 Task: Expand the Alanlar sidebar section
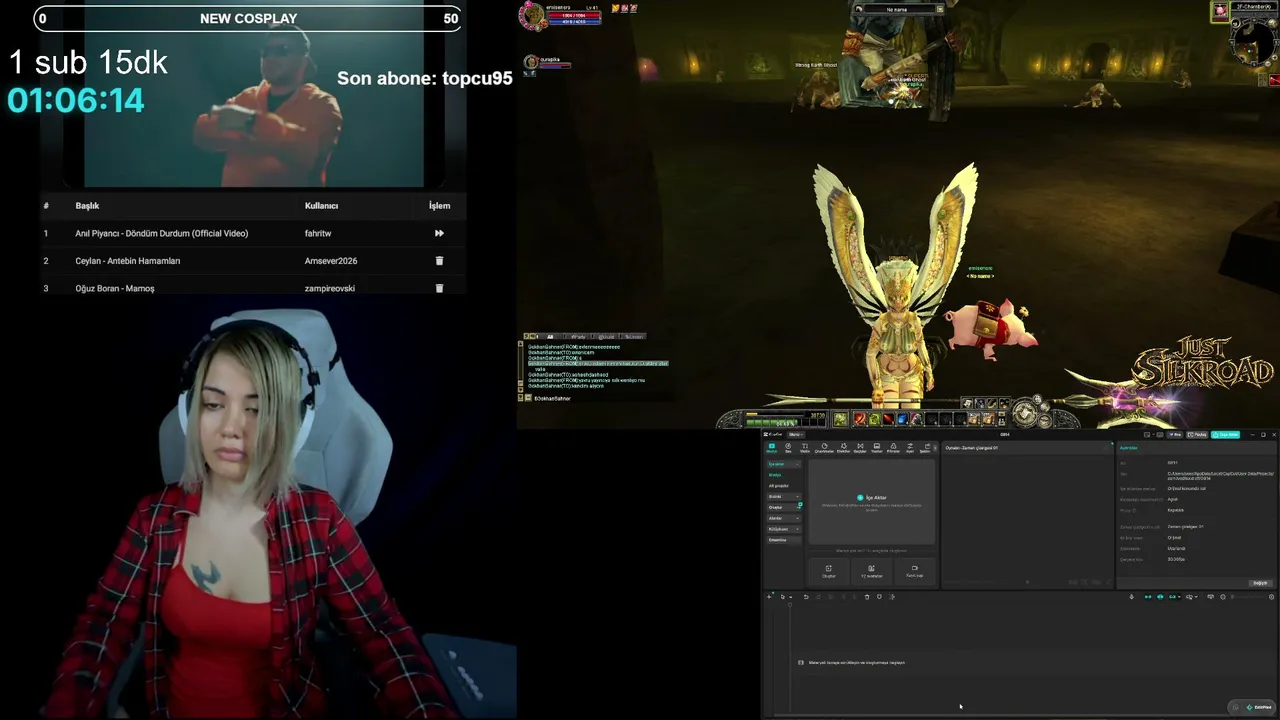tap(783, 518)
